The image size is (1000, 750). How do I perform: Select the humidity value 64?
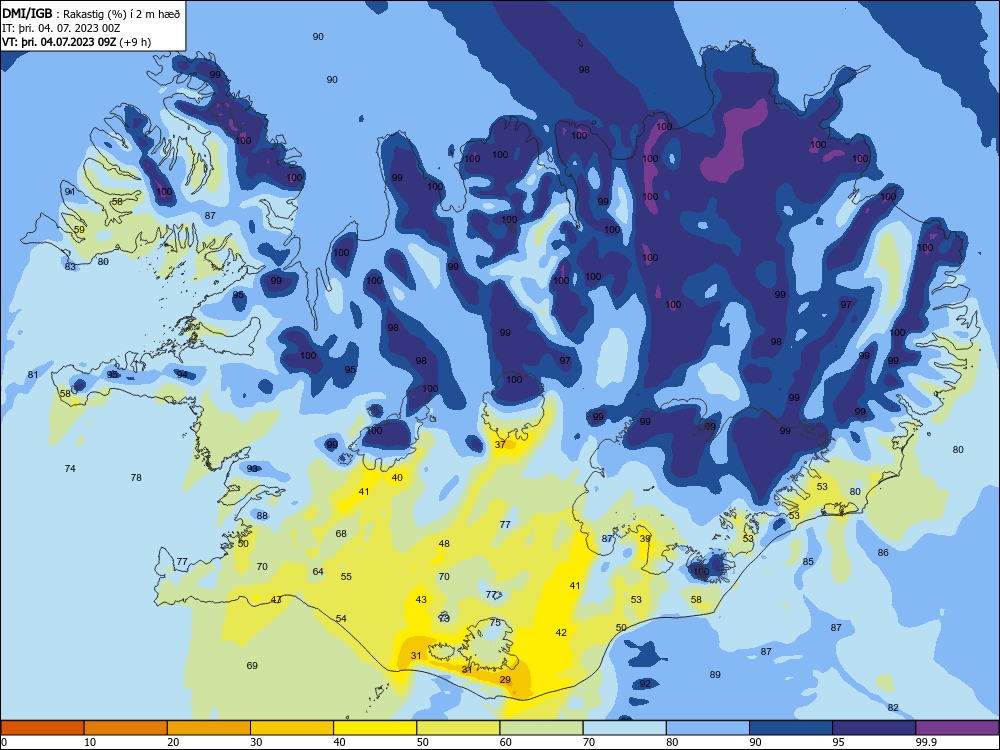tap(318, 571)
